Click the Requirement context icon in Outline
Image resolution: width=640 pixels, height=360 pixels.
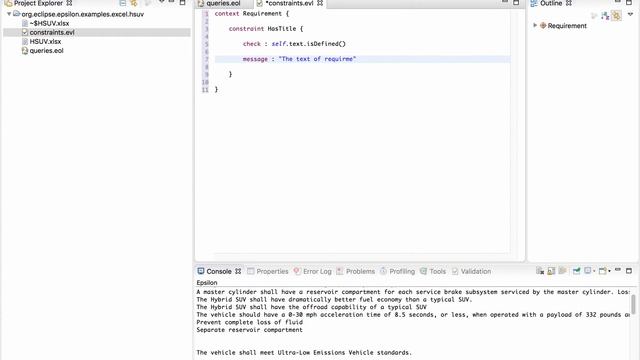tap(543, 26)
